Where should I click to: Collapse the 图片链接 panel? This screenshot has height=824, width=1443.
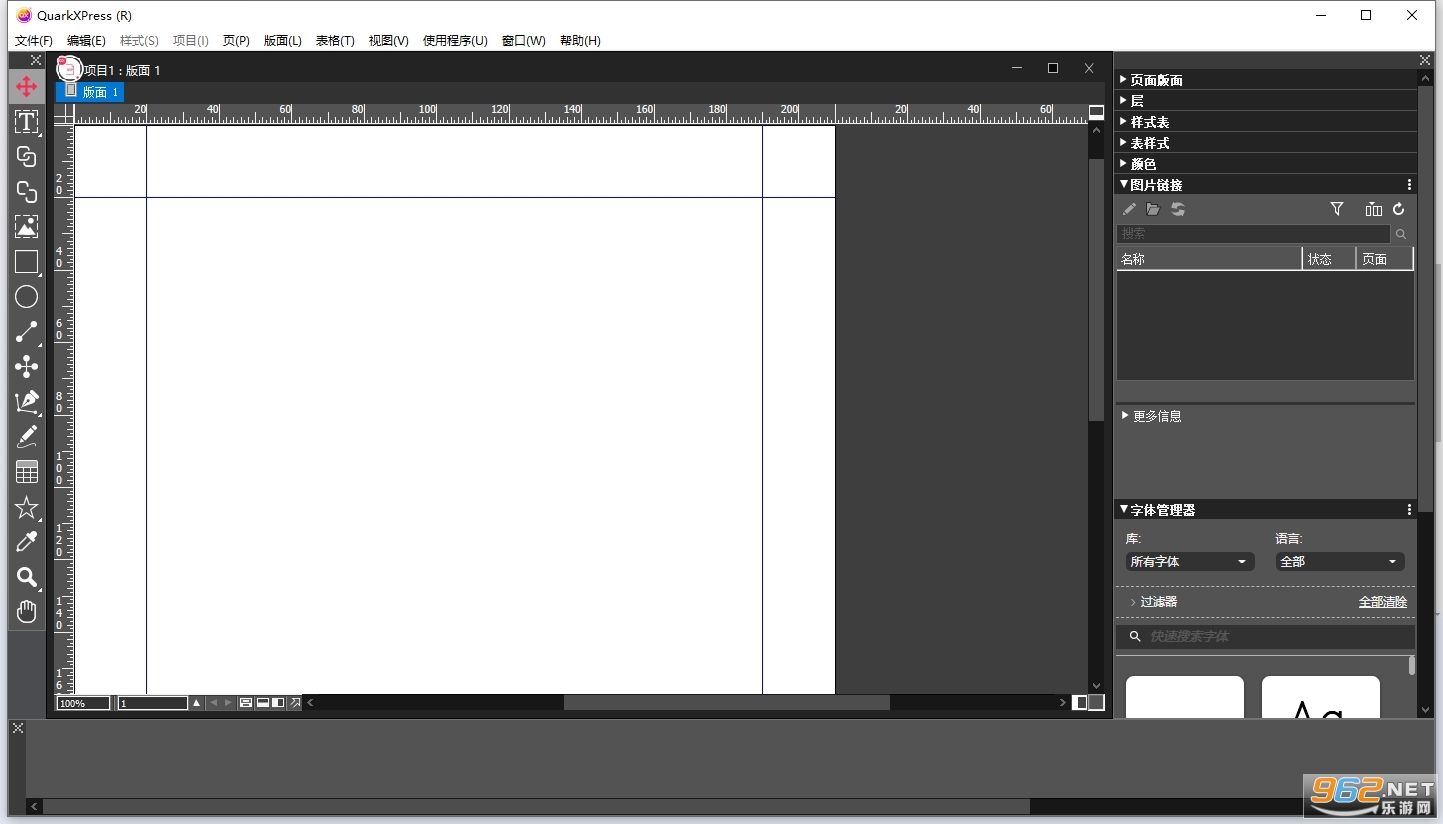[x=1124, y=184]
